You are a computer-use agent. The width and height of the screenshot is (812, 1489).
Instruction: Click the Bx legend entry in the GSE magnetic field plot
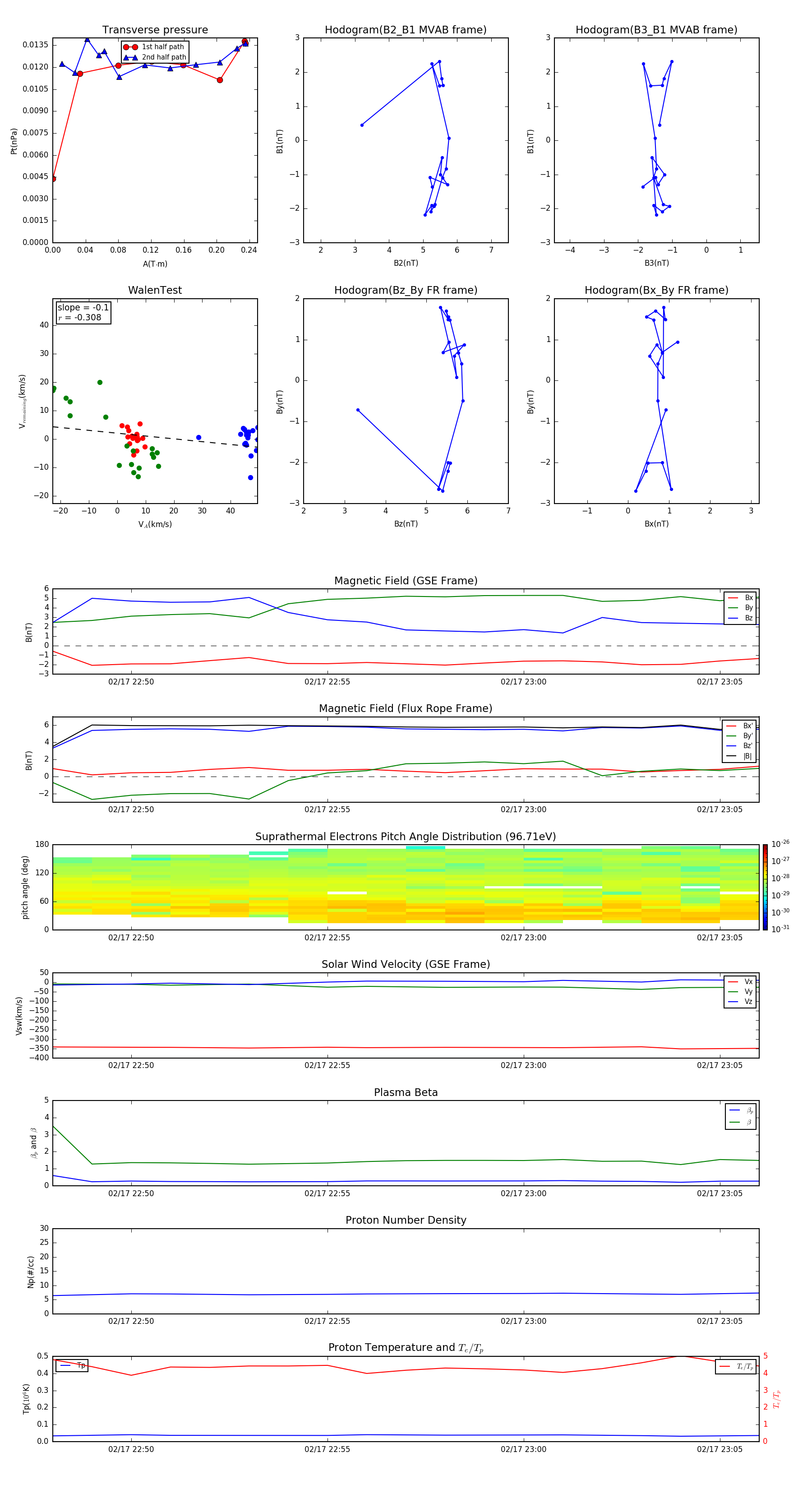point(740,598)
